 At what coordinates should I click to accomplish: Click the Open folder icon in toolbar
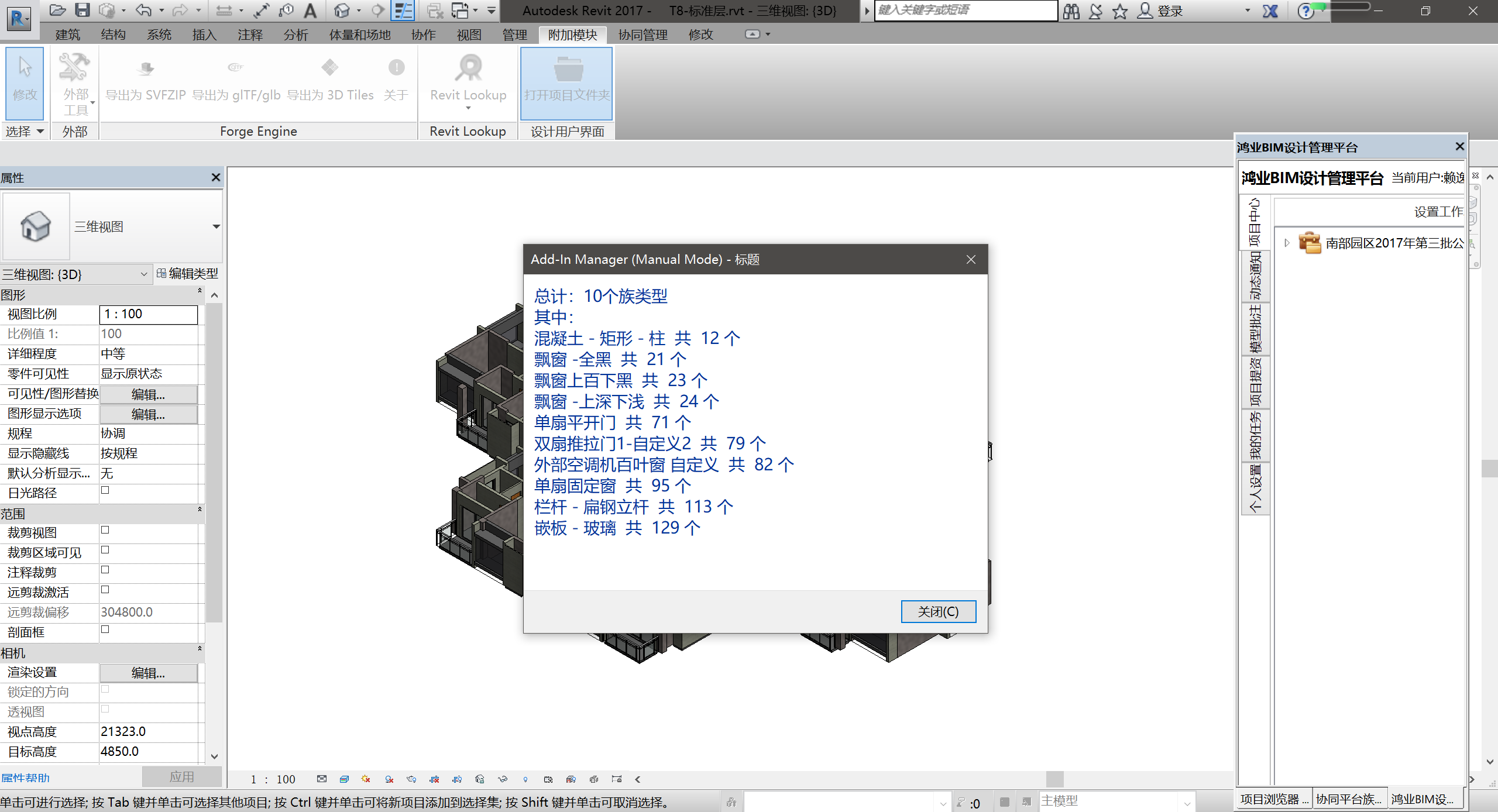57,10
